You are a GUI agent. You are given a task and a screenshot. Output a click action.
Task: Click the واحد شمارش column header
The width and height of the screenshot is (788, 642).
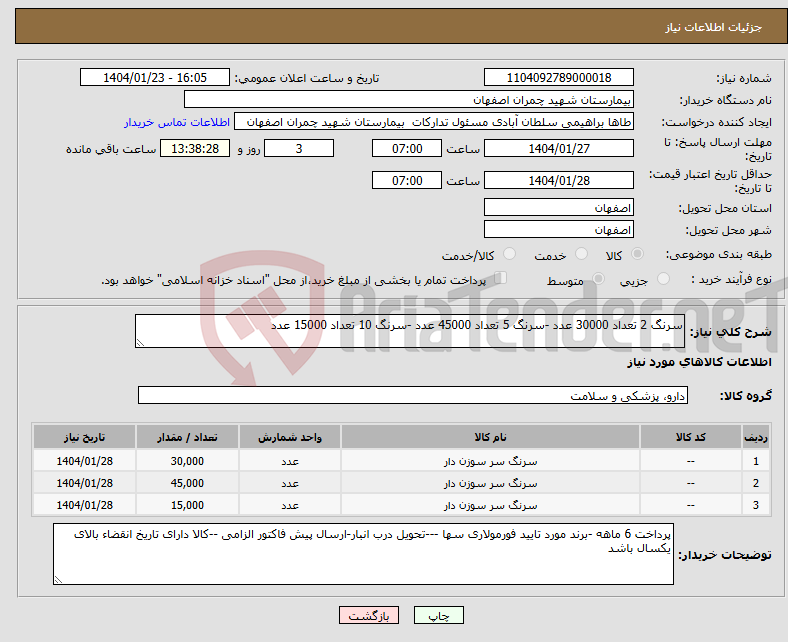[x=290, y=437]
